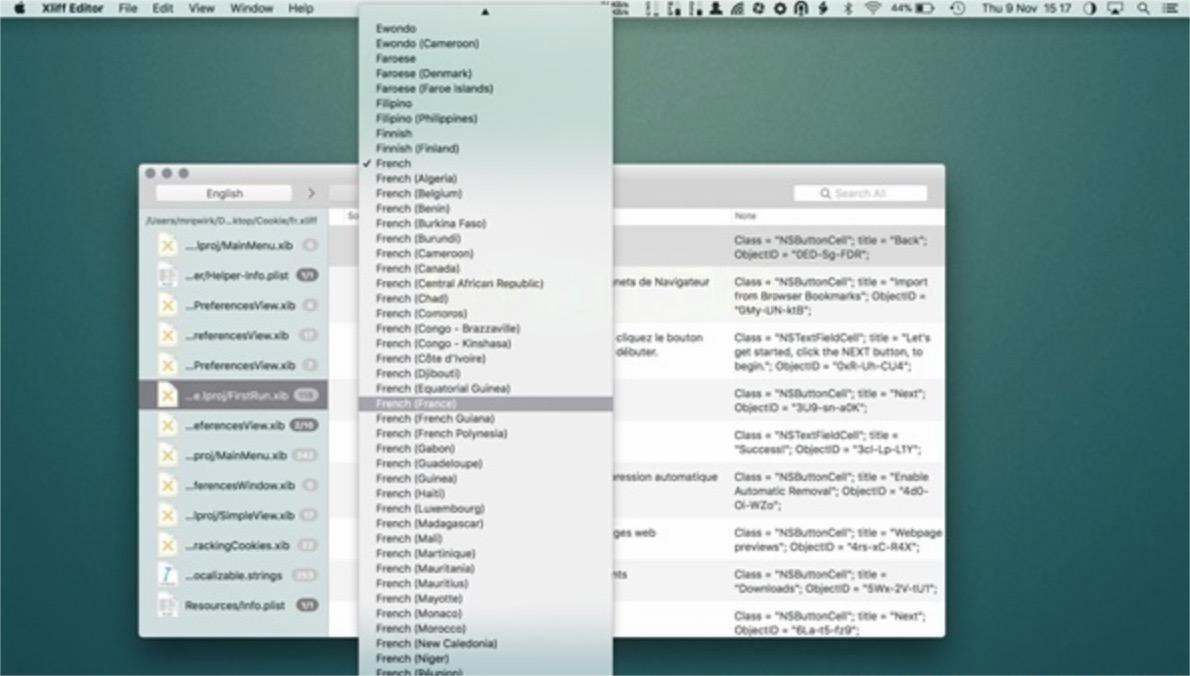Select French (Monaco) in the language list
The width and height of the screenshot is (1190, 676).
(x=486, y=614)
